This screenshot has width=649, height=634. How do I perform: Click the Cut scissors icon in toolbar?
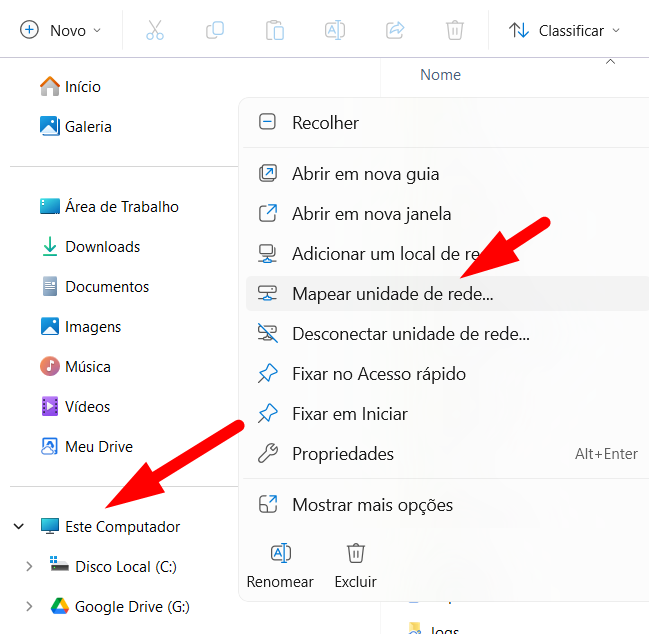pos(154,30)
